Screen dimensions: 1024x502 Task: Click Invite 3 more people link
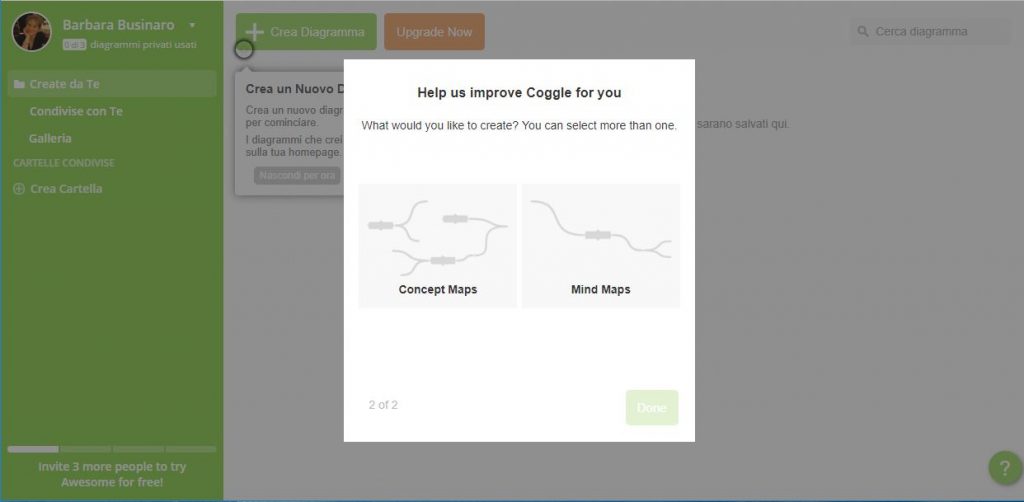[112, 475]
